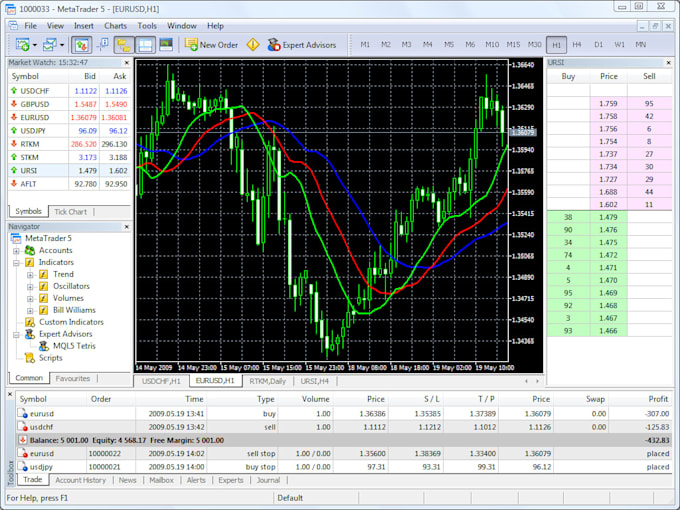Click the Profiles toolbar icon

(x=50, y=45)
